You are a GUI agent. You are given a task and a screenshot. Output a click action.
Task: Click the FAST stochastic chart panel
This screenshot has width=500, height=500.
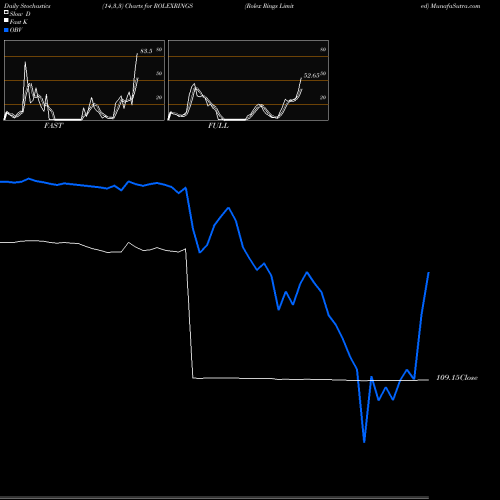(x=84, y=80)
